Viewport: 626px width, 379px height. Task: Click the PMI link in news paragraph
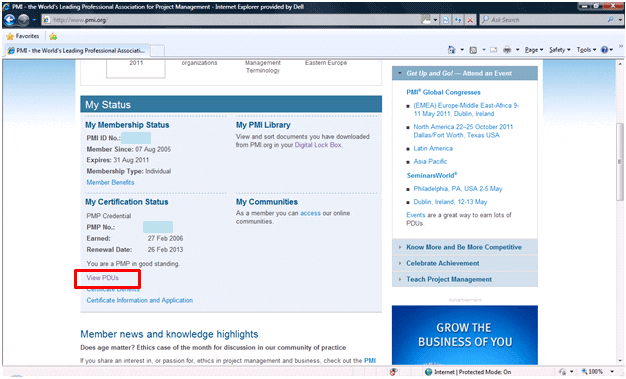tap(370, 361)
